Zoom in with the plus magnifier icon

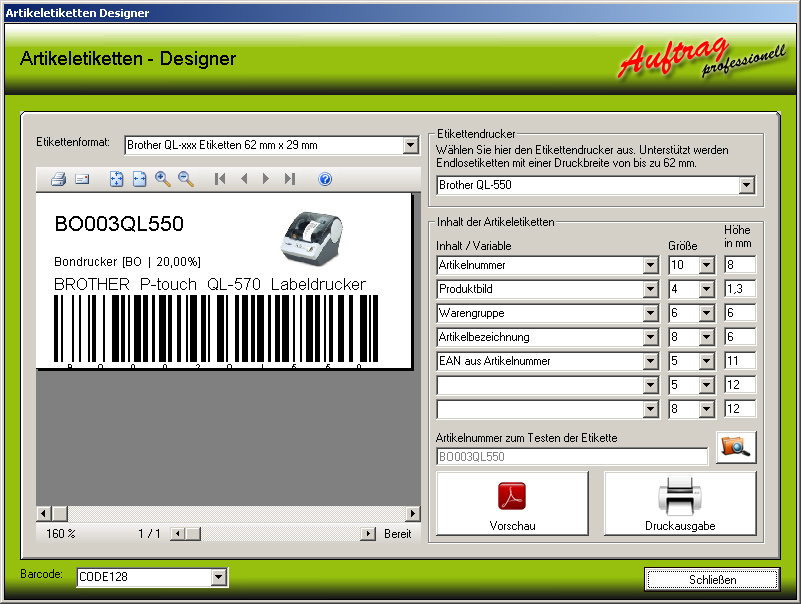pos(163,179)
